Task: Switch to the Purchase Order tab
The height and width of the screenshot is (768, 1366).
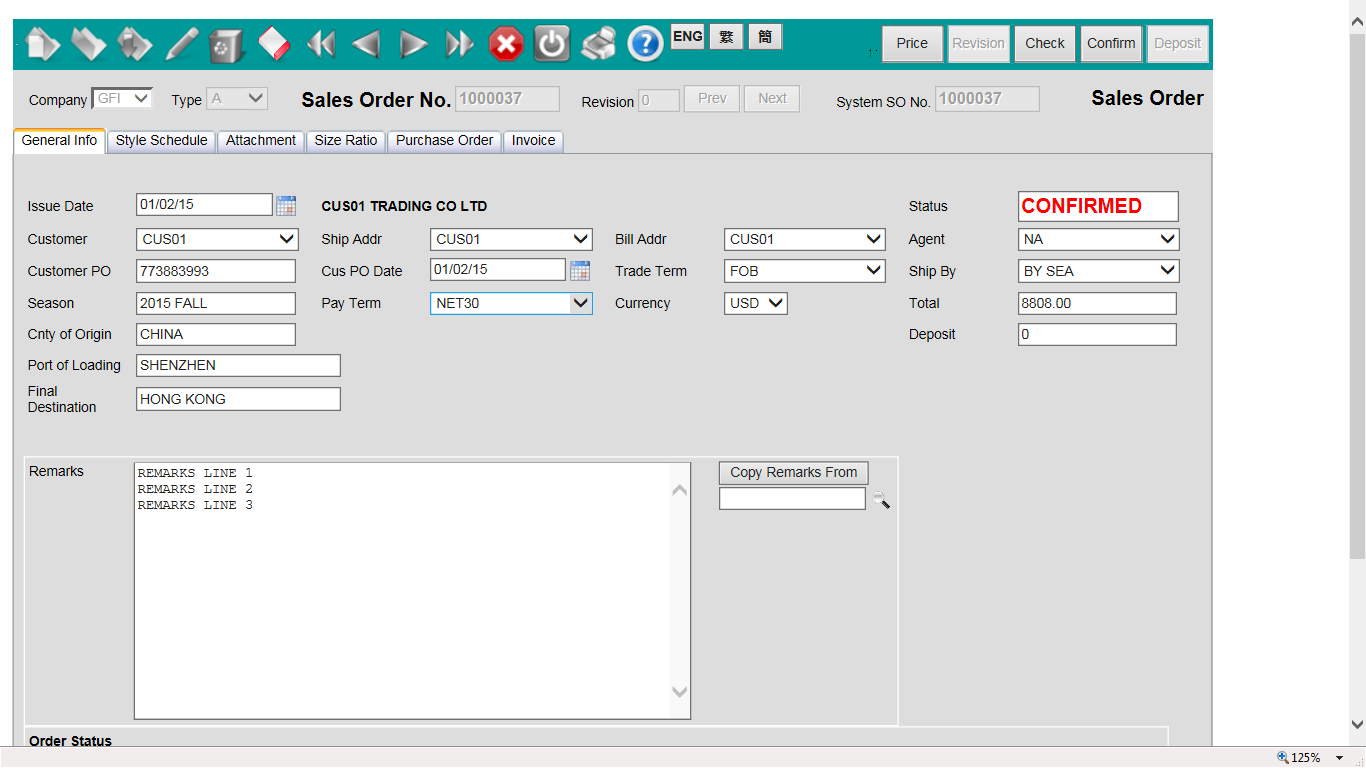Action: click(x=445, y=141)
